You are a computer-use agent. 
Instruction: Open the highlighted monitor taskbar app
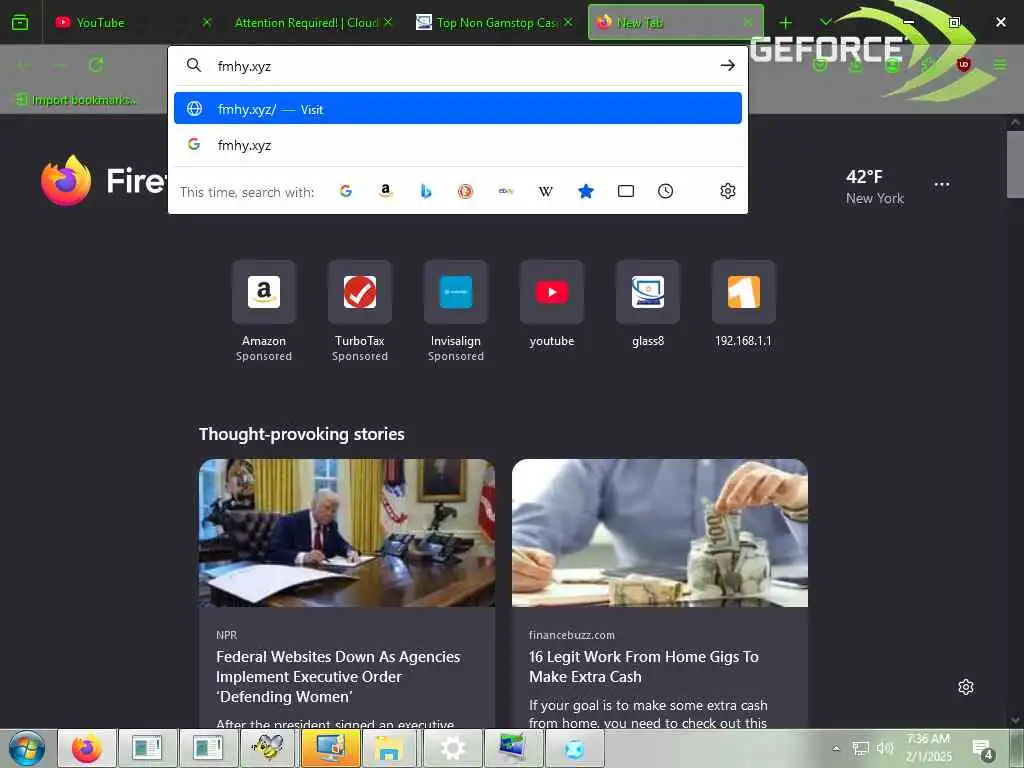(330, 748)
